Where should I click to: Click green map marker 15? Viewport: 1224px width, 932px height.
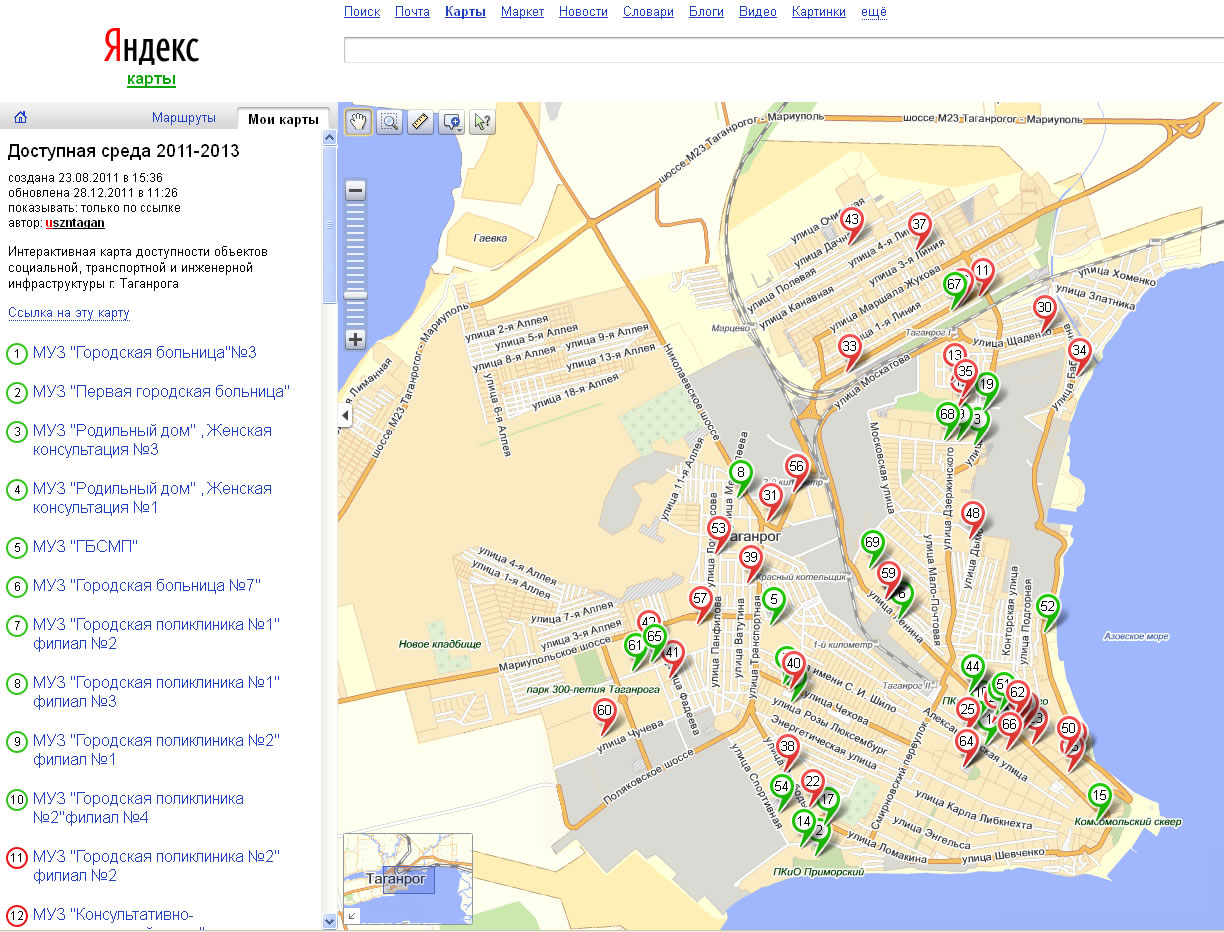point(1100,797)
